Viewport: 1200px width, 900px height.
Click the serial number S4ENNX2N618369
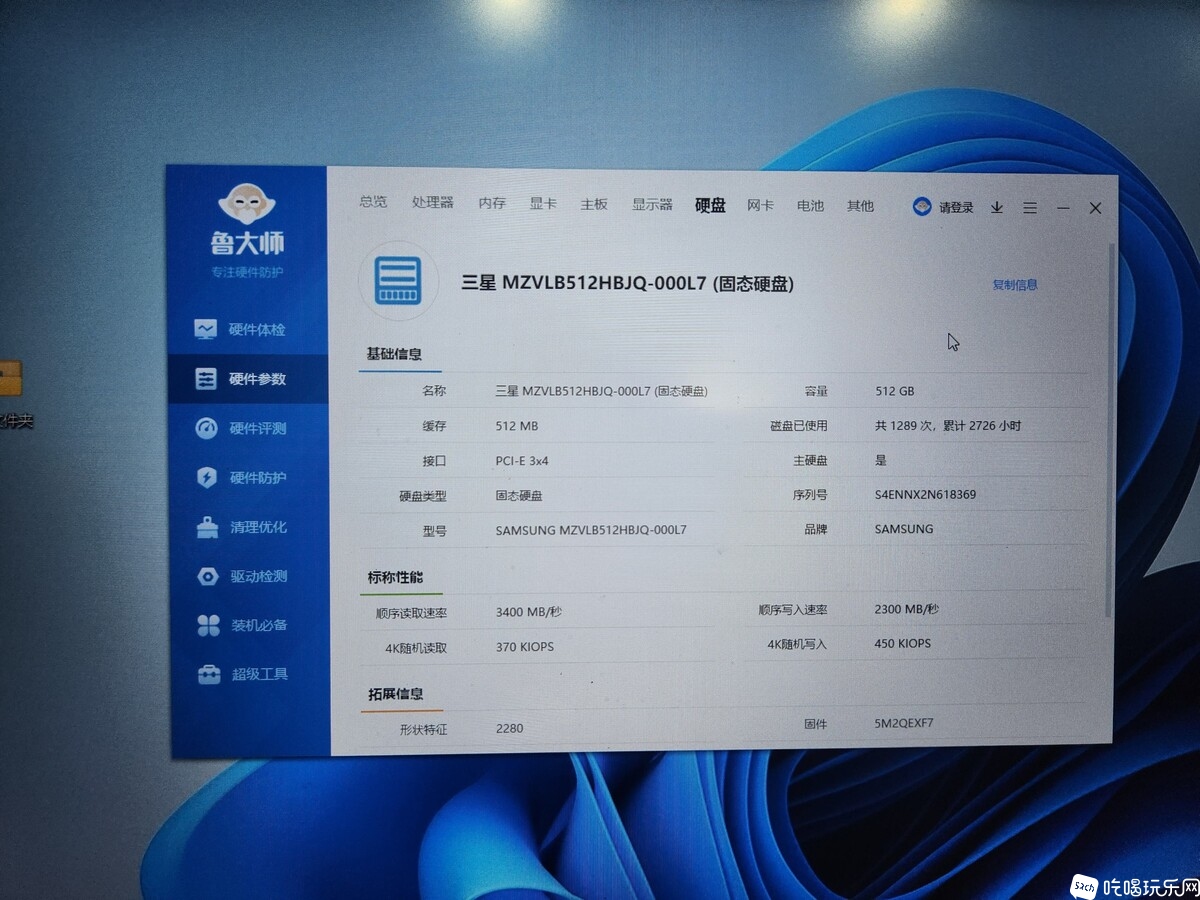pyautogui.click(x=925, y=495)
